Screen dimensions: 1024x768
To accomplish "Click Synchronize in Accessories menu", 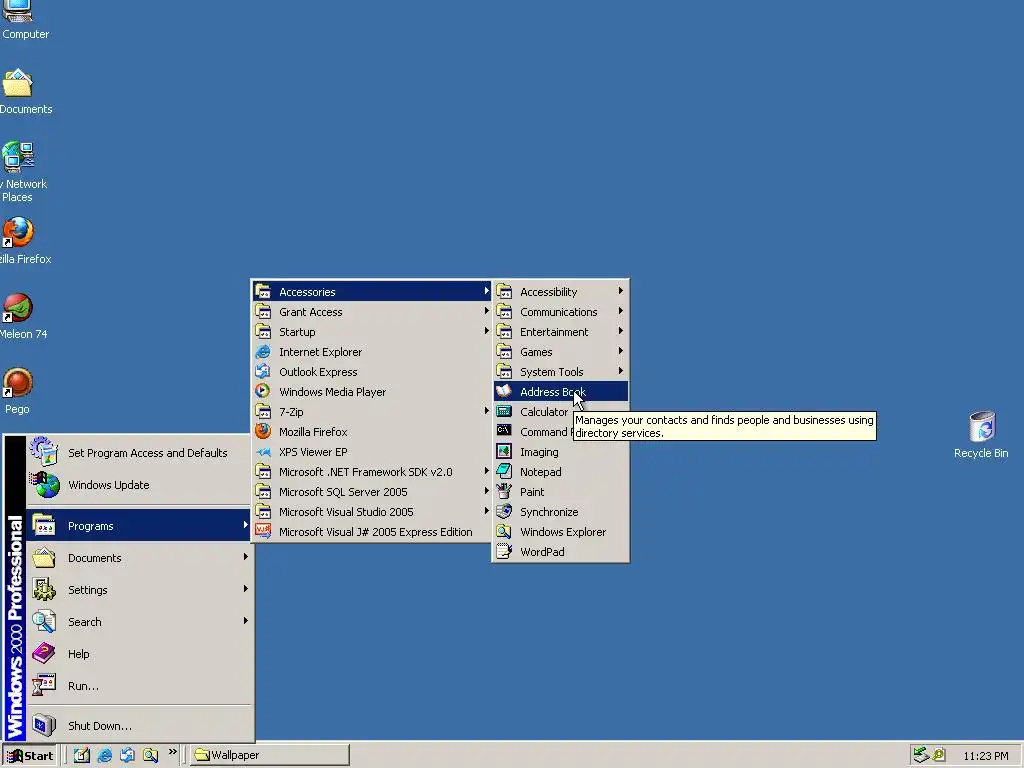I will coord(561,512).
